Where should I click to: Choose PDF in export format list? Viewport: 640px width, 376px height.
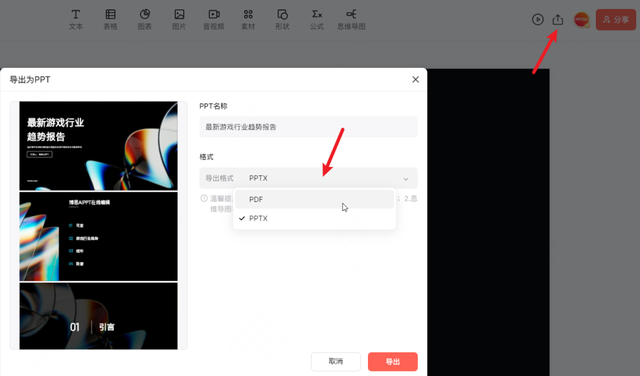pos(314,199)
